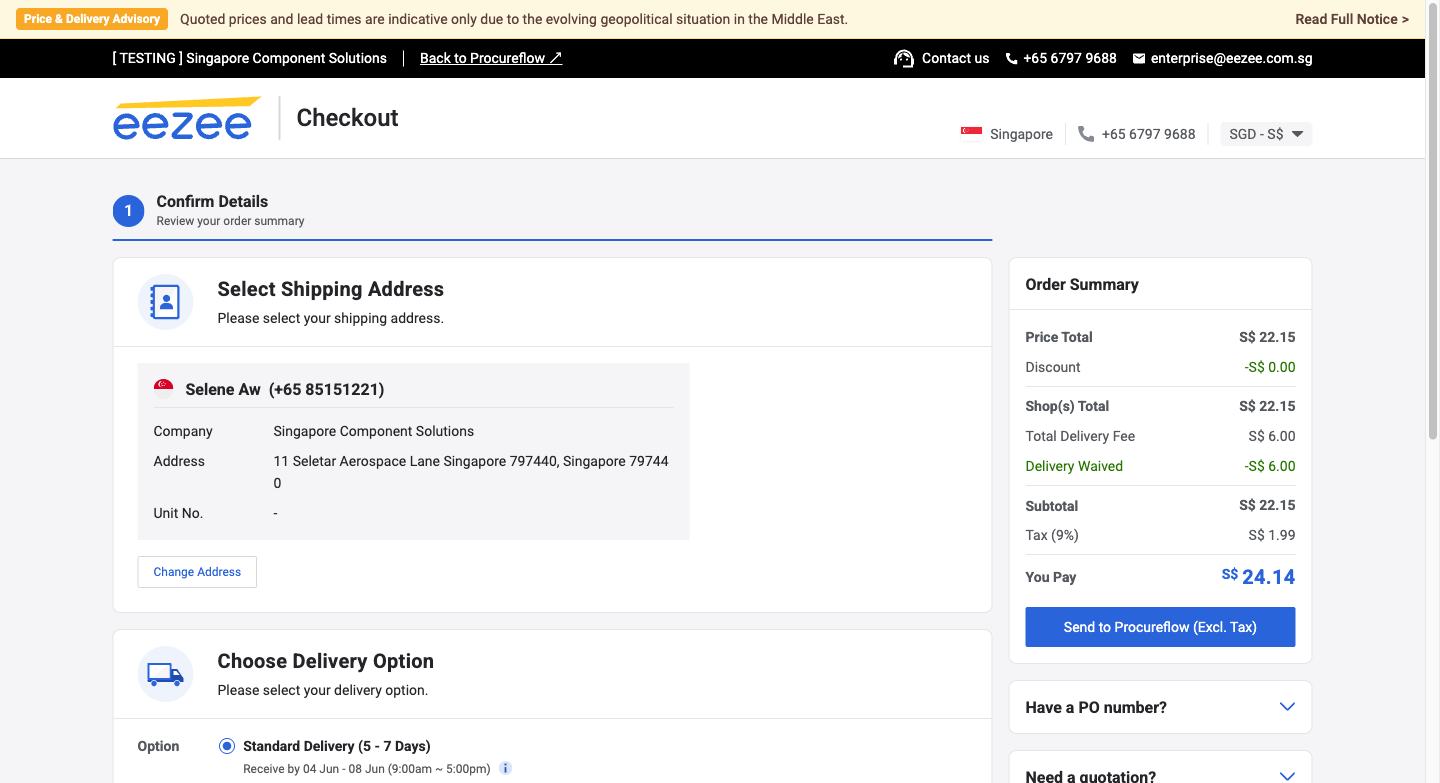Click the address book icon for shipping address
Screen dimensions: 1440x783
click(165, 302)
